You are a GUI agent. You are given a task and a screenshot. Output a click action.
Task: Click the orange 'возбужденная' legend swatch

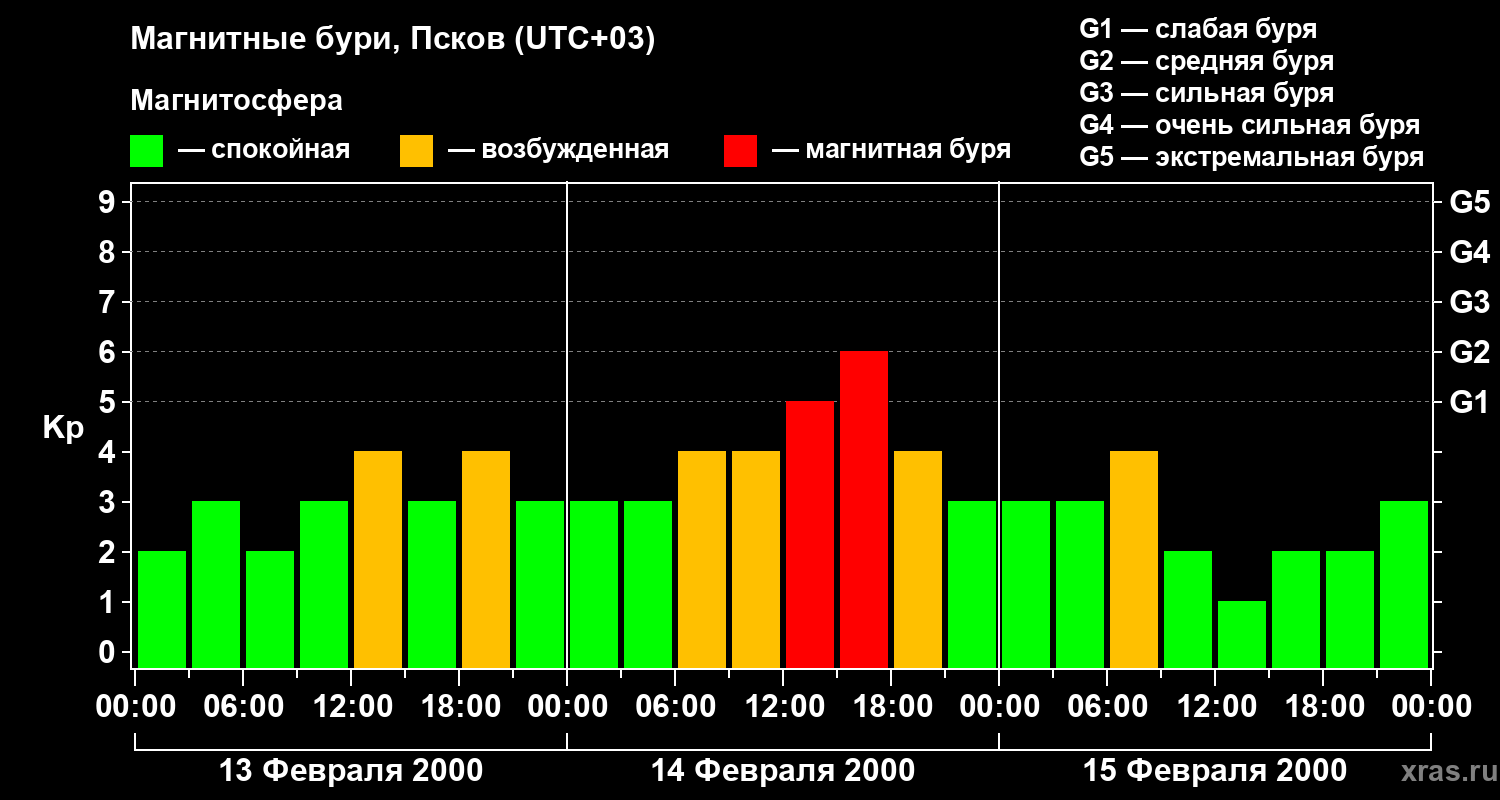[x=416, y=151]
